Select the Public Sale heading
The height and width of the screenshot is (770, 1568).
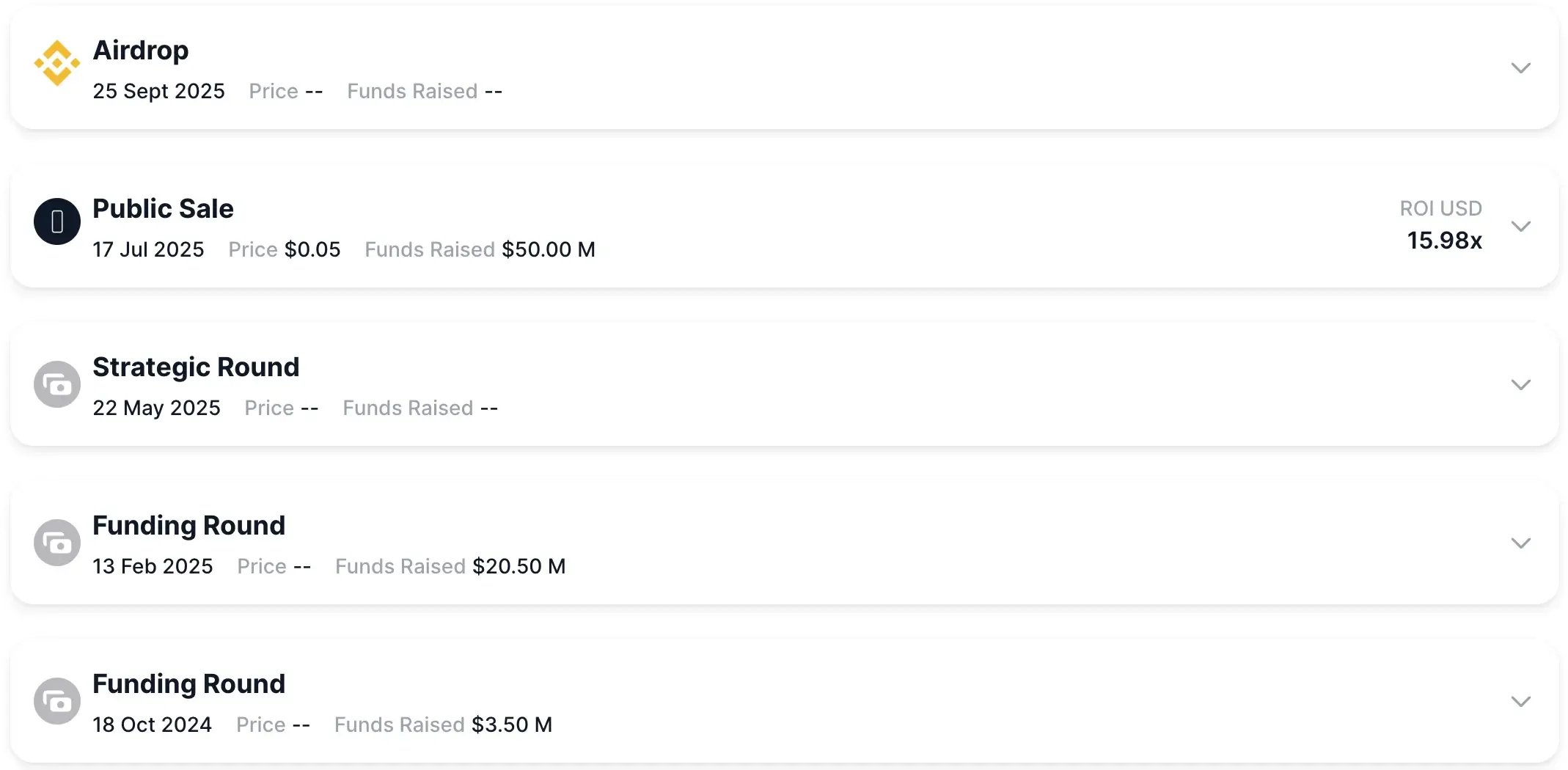163,209
